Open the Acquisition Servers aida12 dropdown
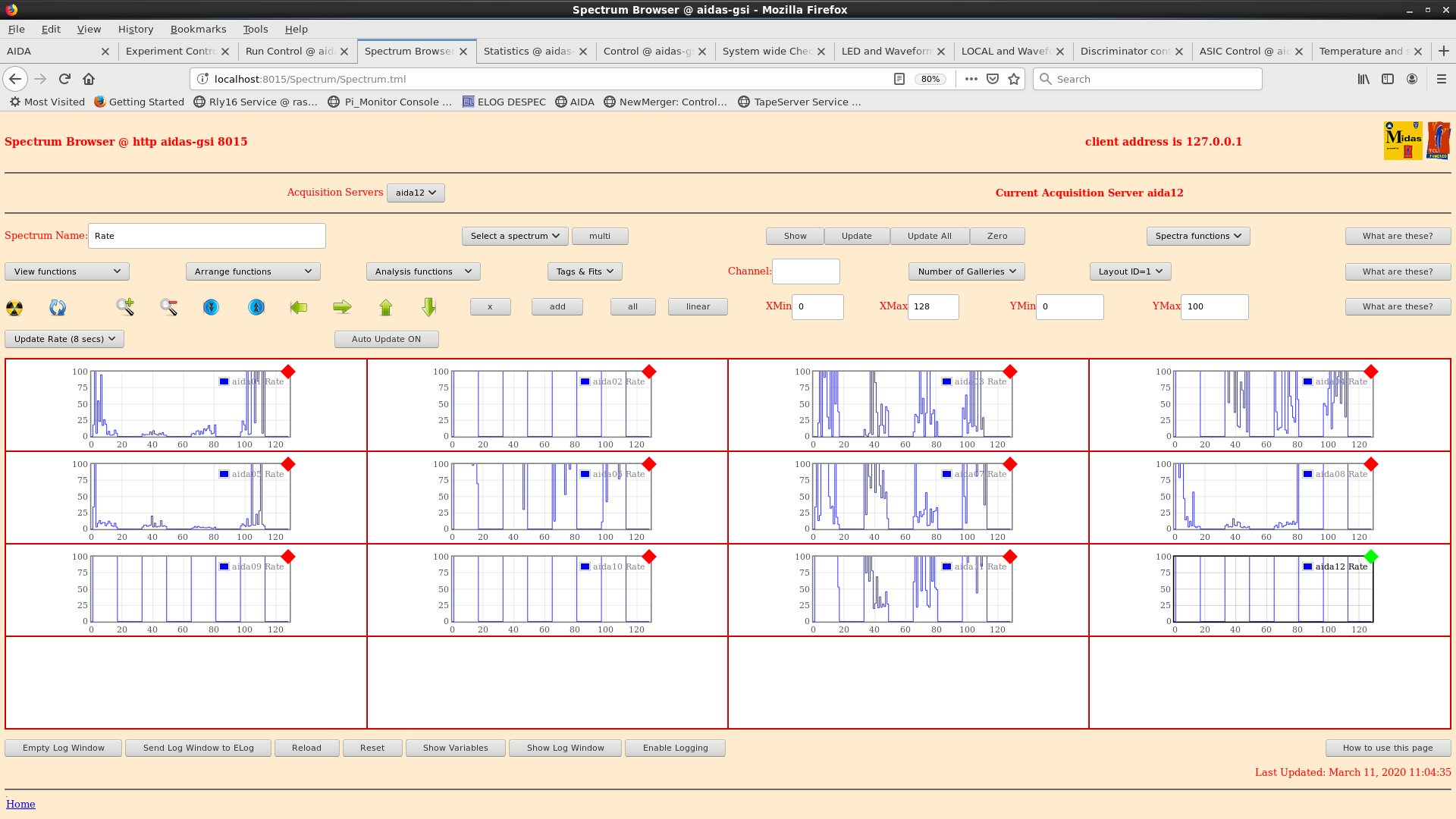This screenshot has height=819, width=1456. (x=416, y=193)
